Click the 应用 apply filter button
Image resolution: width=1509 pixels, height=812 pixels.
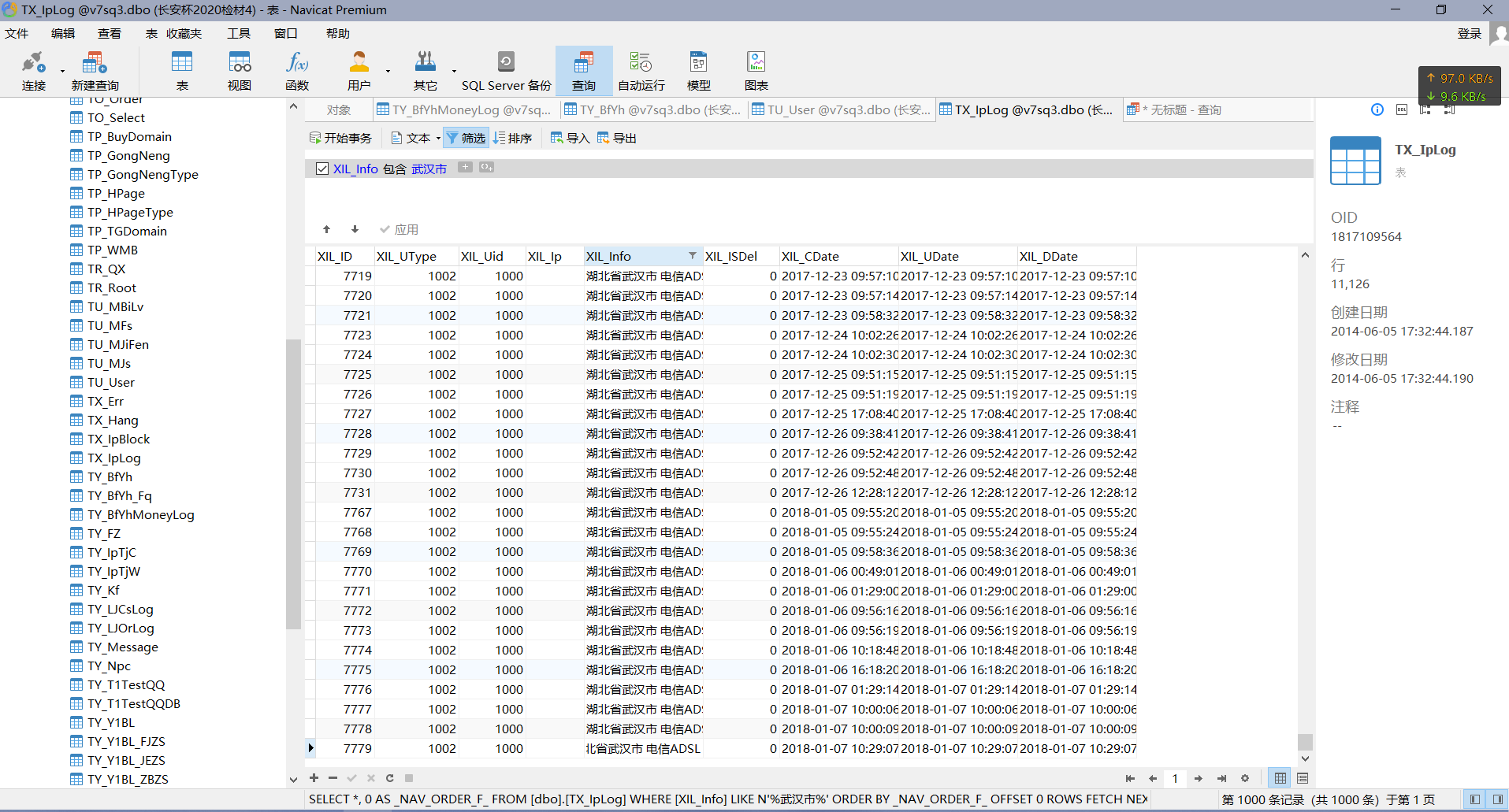coord(399,229)
